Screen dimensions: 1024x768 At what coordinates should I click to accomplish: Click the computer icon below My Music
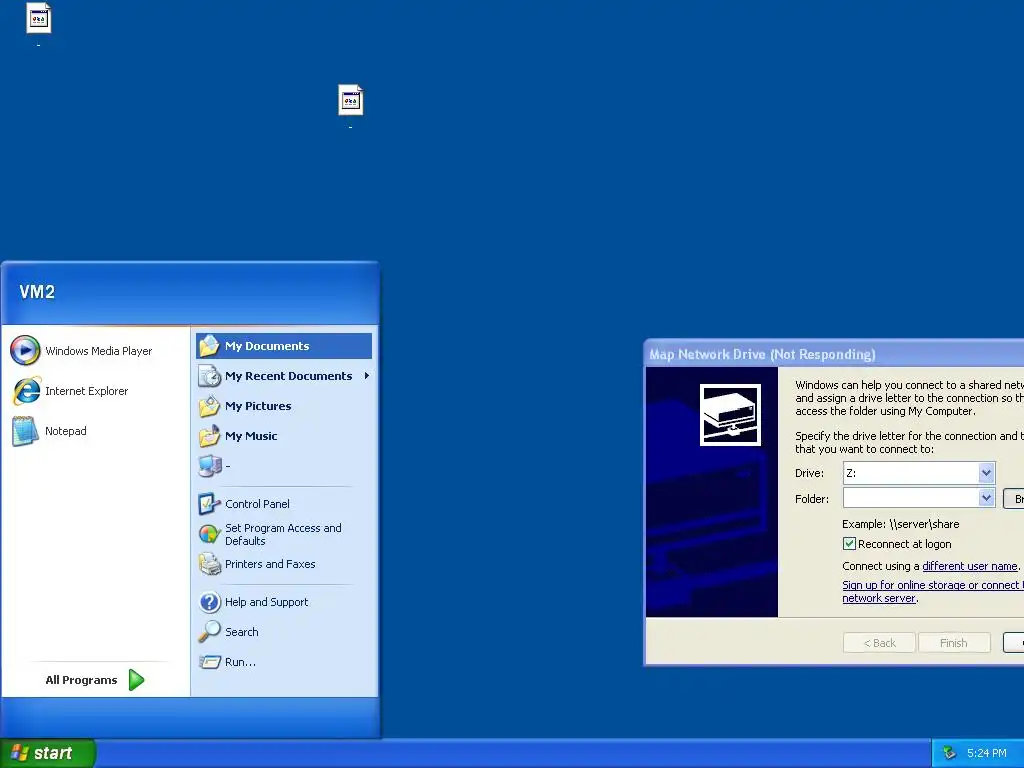(x=210, y=466)
